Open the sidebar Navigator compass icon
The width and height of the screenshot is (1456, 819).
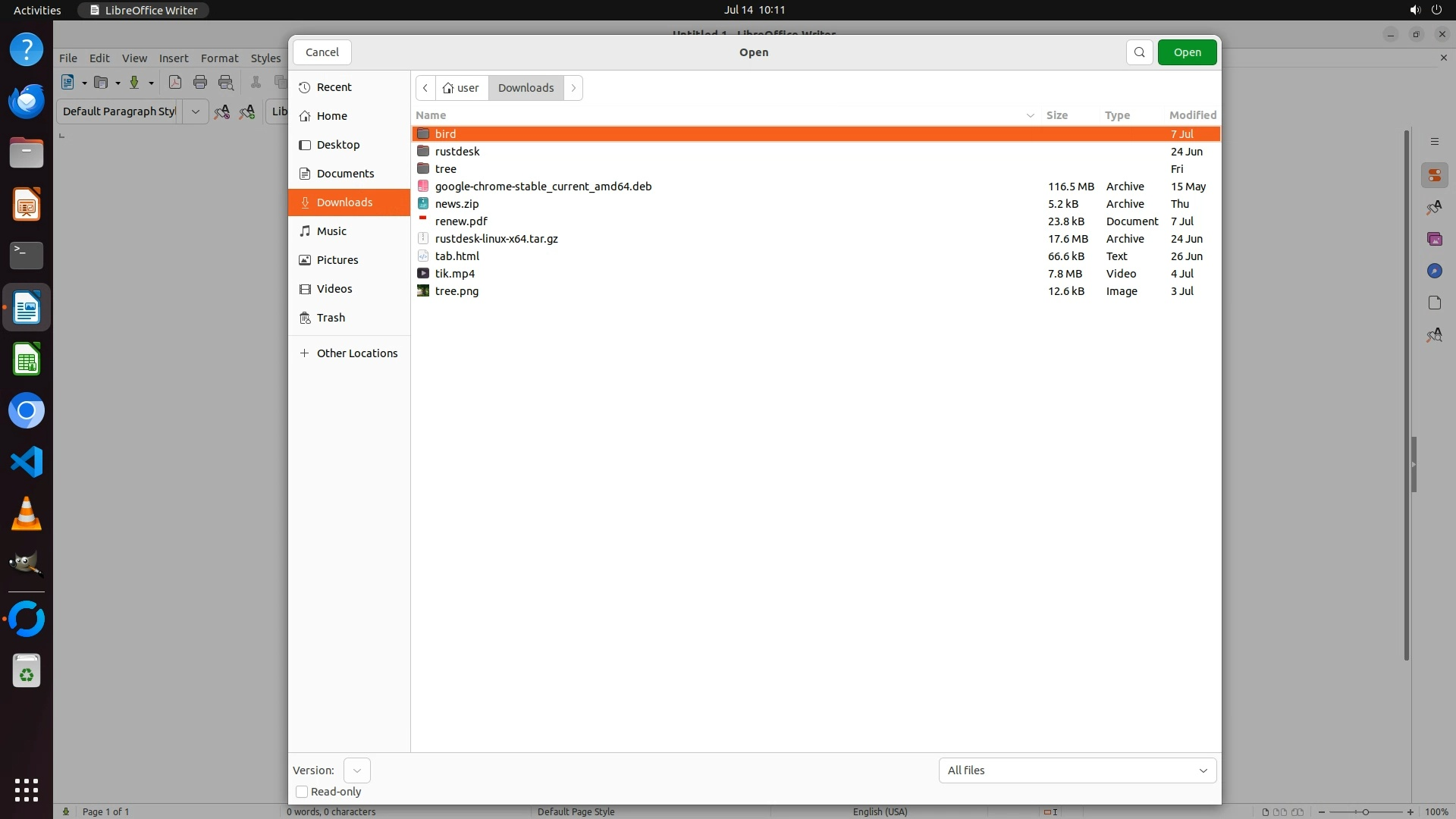coord(1434,271)
